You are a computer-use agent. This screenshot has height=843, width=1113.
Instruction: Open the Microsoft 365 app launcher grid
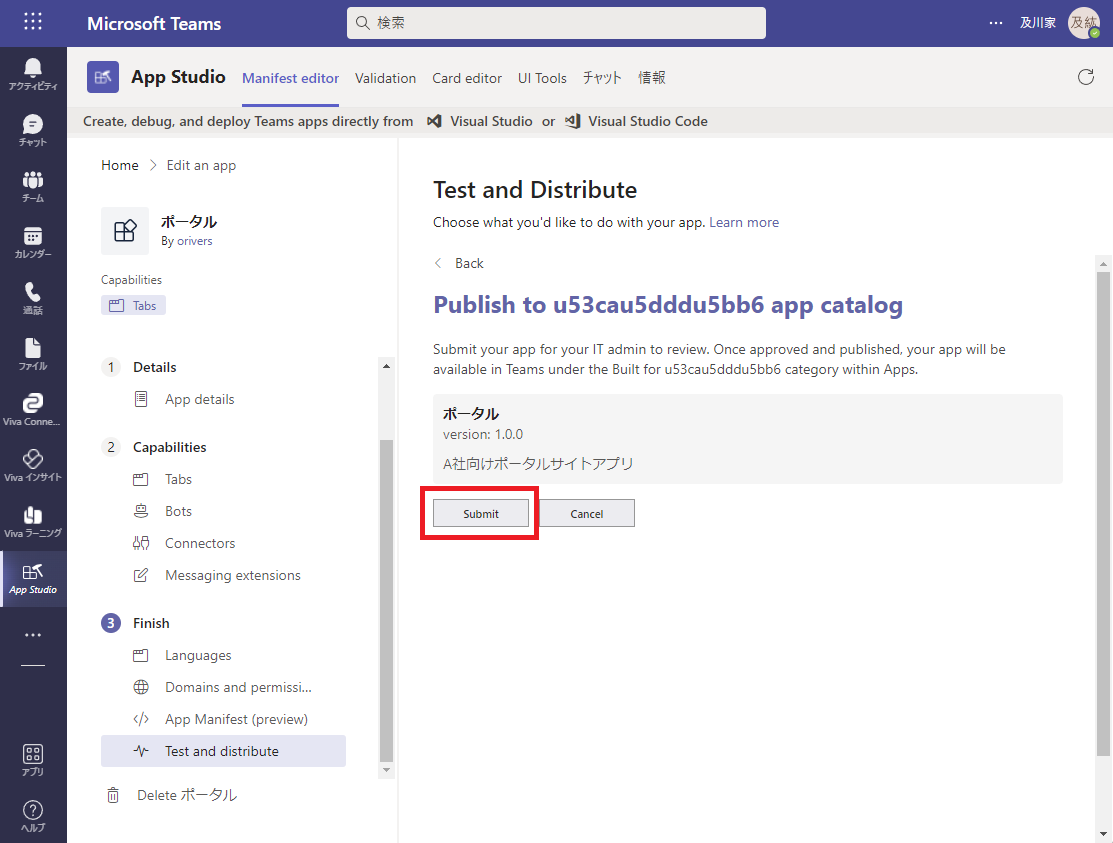pos(33,22)
